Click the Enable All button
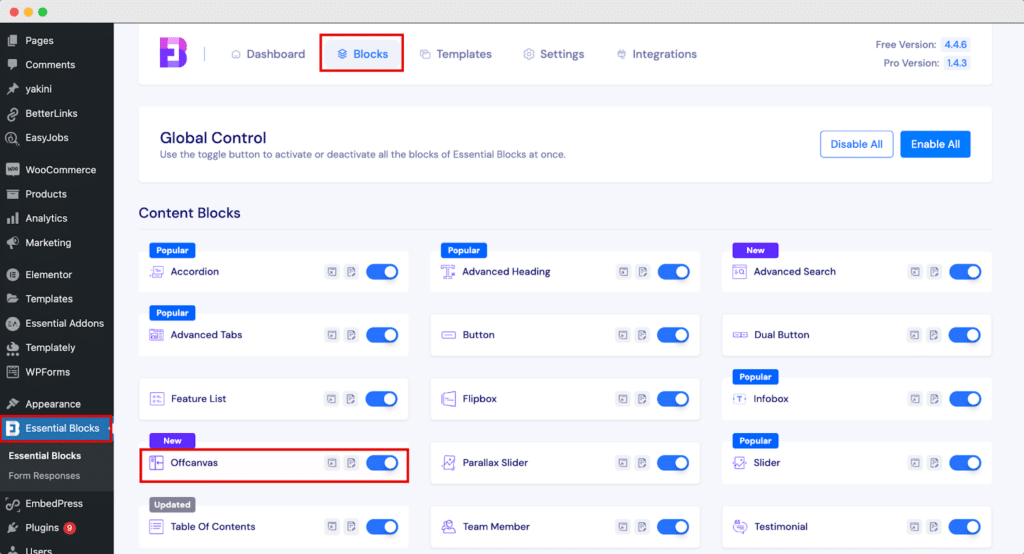 tap(935, 144)
